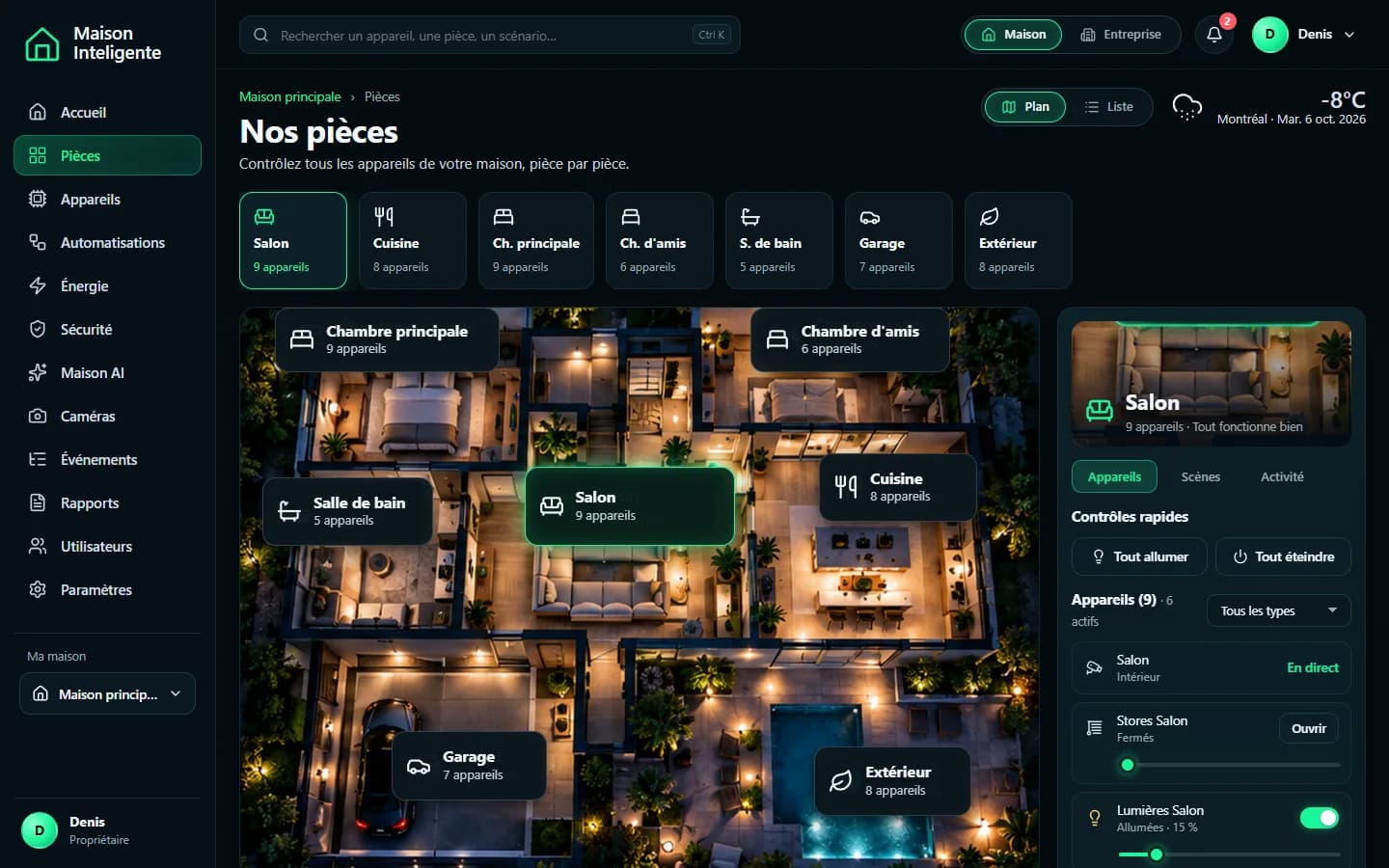Screen dimensions: 1389x868
Task: Click the search magnifier icon
Action: tap(260, 35)
